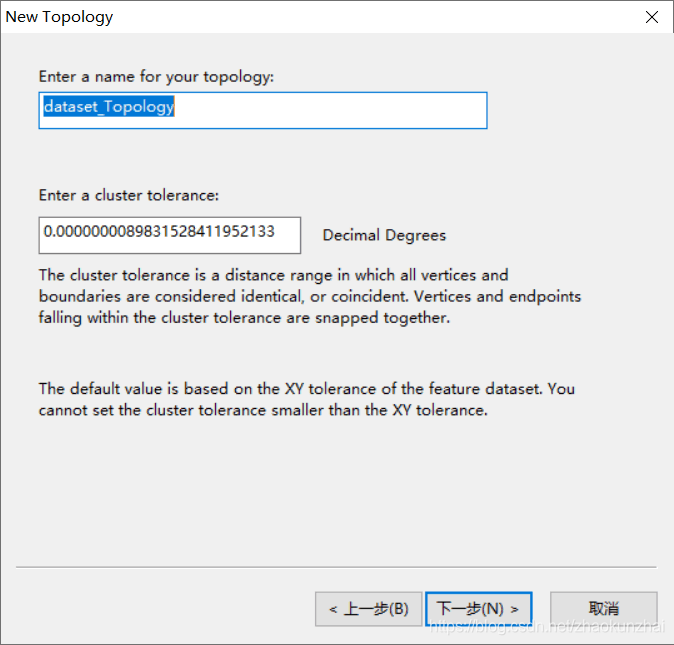674x645 pixels.
Task: Cancel the wizard with 取消 button
Action: click(x=604, y=609)
